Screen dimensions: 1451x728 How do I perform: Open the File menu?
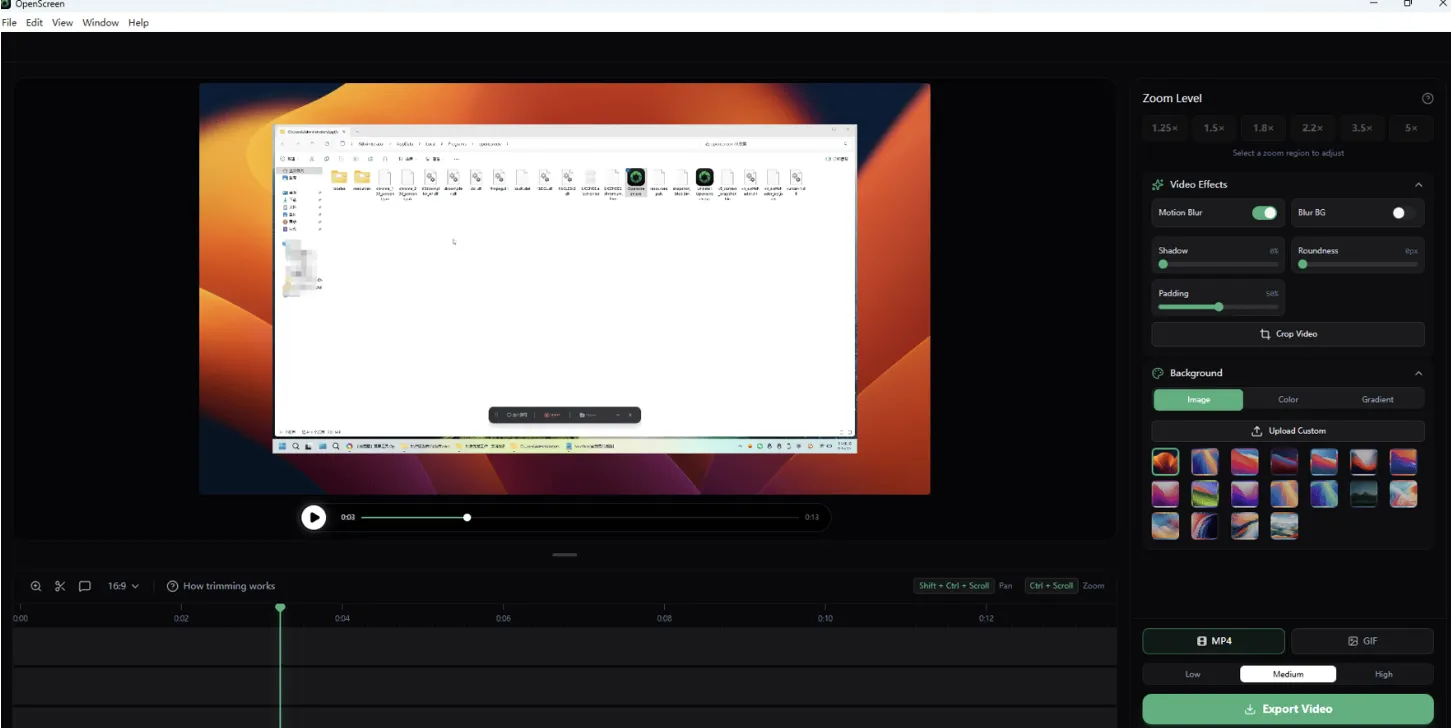(x=9, y=22)
